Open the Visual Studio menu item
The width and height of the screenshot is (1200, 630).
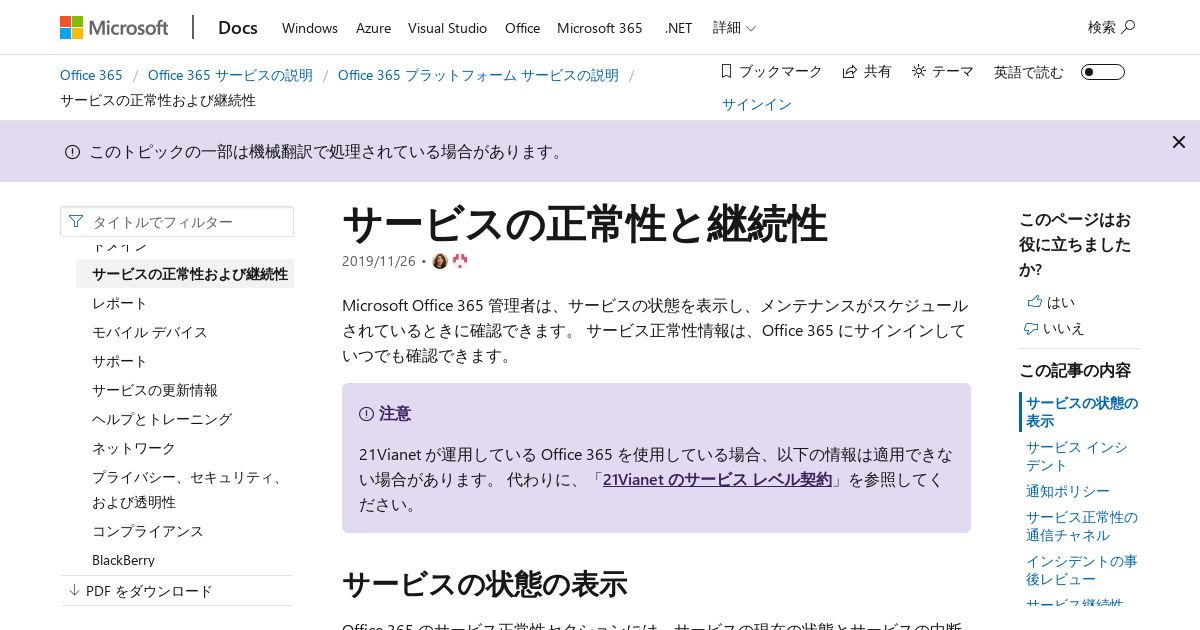(448, 28)
